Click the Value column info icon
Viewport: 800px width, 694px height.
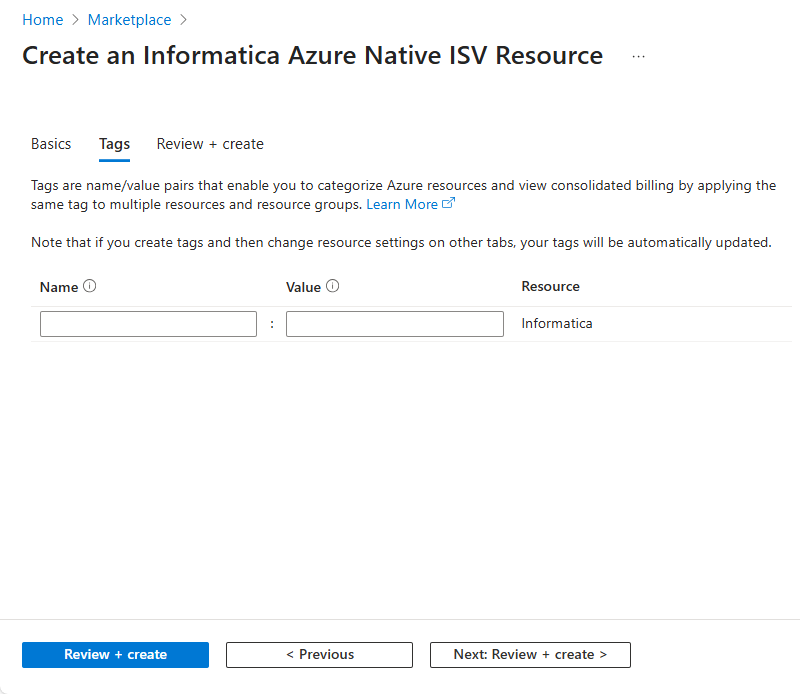pos(332,286)
